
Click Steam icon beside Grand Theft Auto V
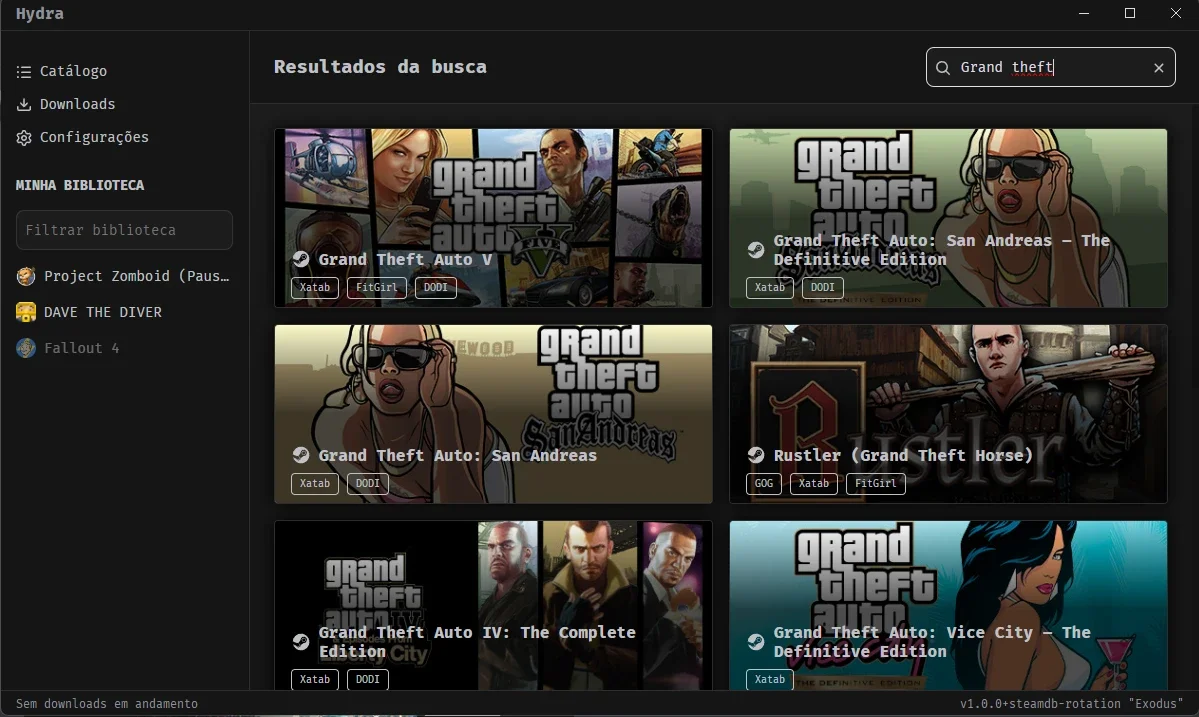pos(301,259)
